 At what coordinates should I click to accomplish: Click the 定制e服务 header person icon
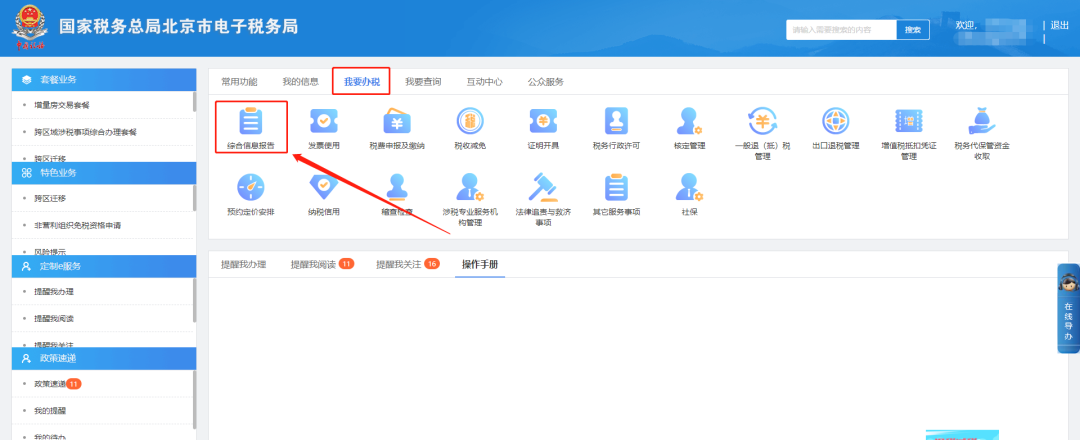click(x=27, y=266)
